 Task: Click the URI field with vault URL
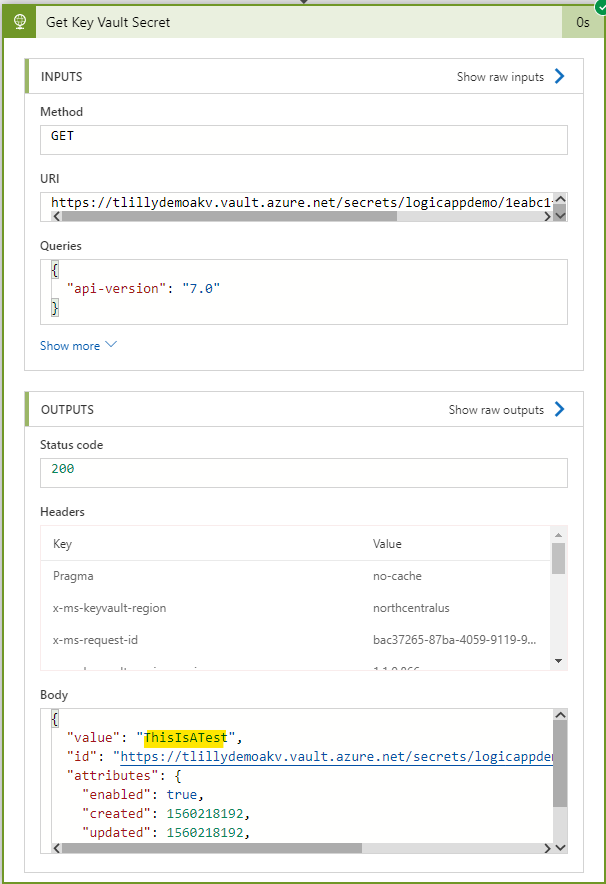(304, 207)
